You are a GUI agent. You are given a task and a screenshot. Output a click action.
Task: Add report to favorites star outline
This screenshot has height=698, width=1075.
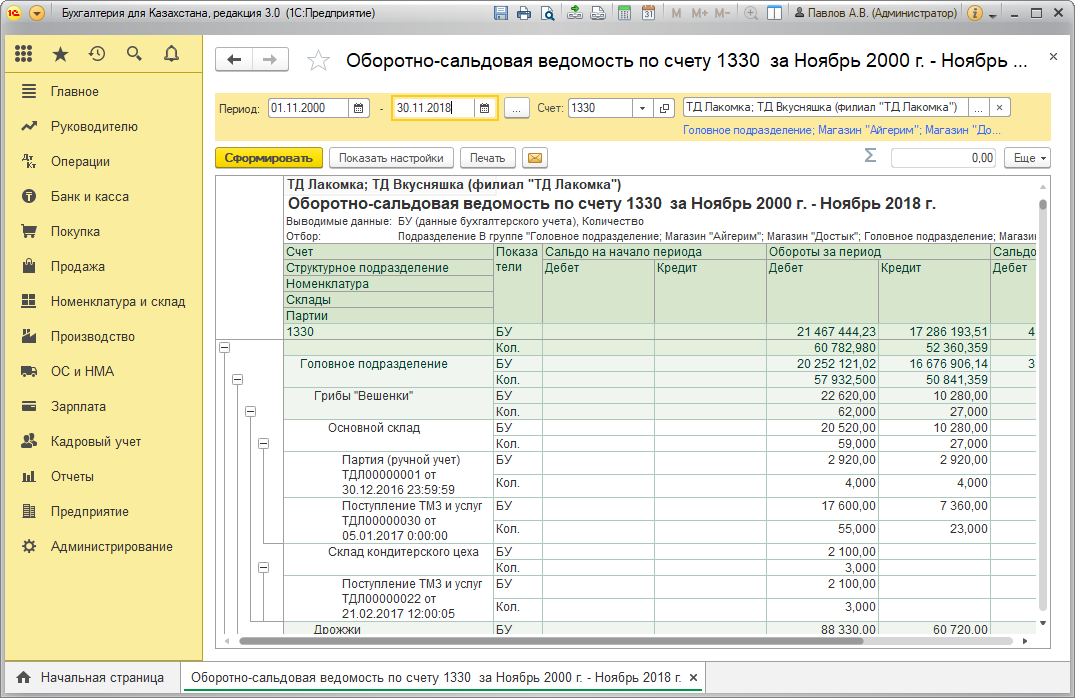tap(318, 60)
